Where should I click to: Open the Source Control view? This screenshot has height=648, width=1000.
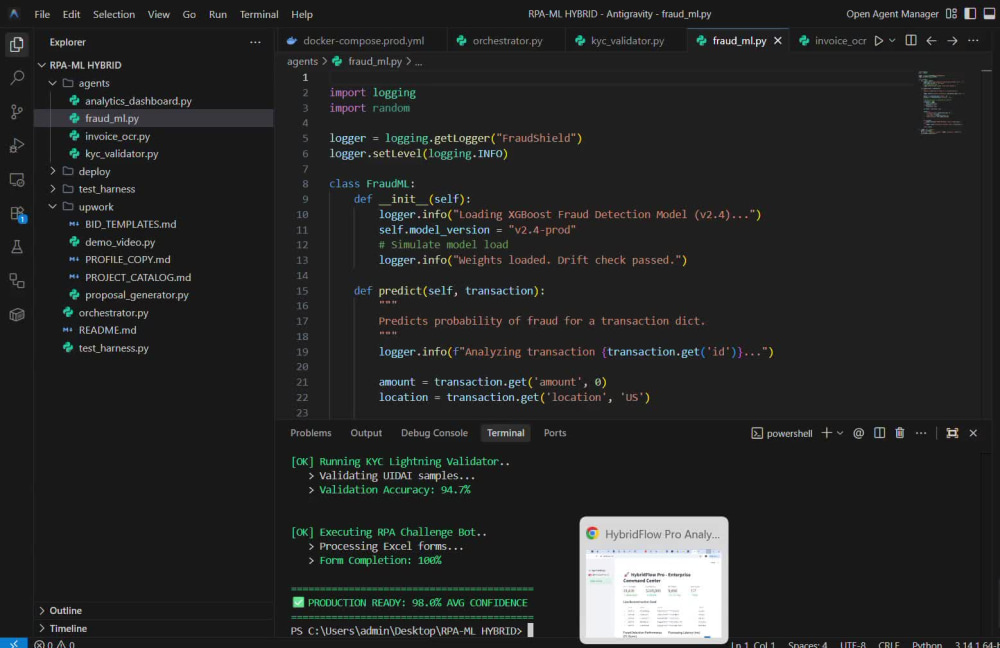pos(17,112)
